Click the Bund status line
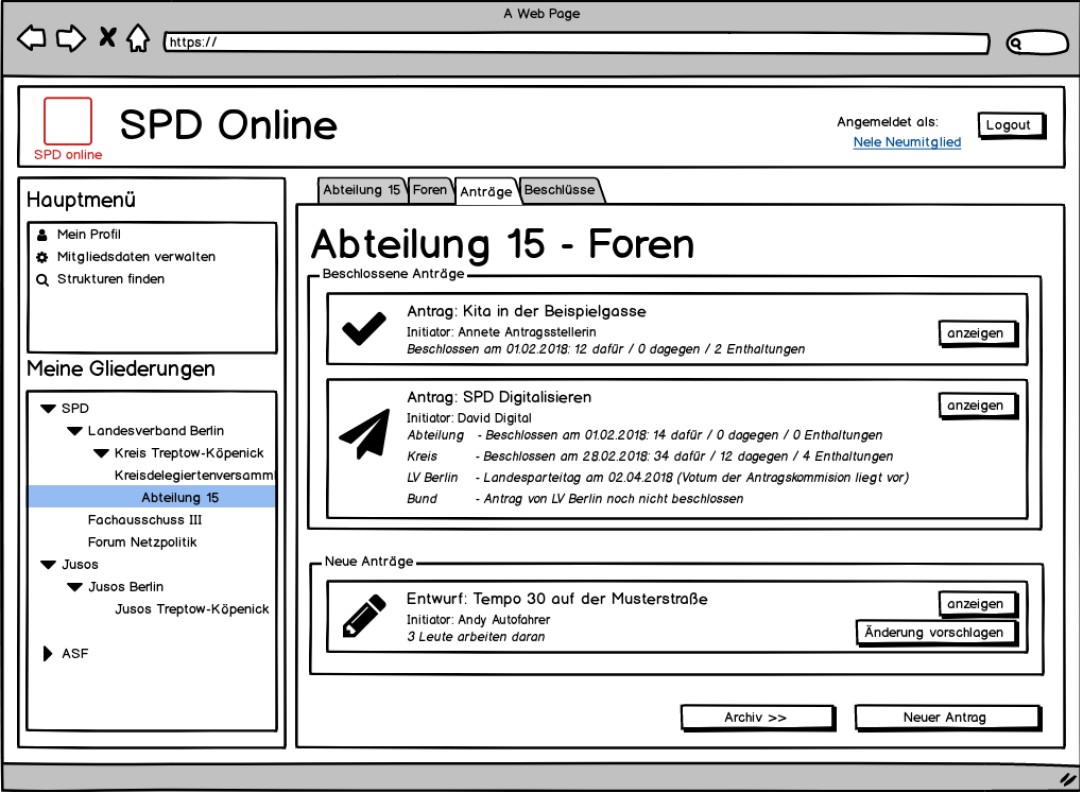Image resolution: width=1080 pixels, height=792 pixels. [x=574, y=499]
